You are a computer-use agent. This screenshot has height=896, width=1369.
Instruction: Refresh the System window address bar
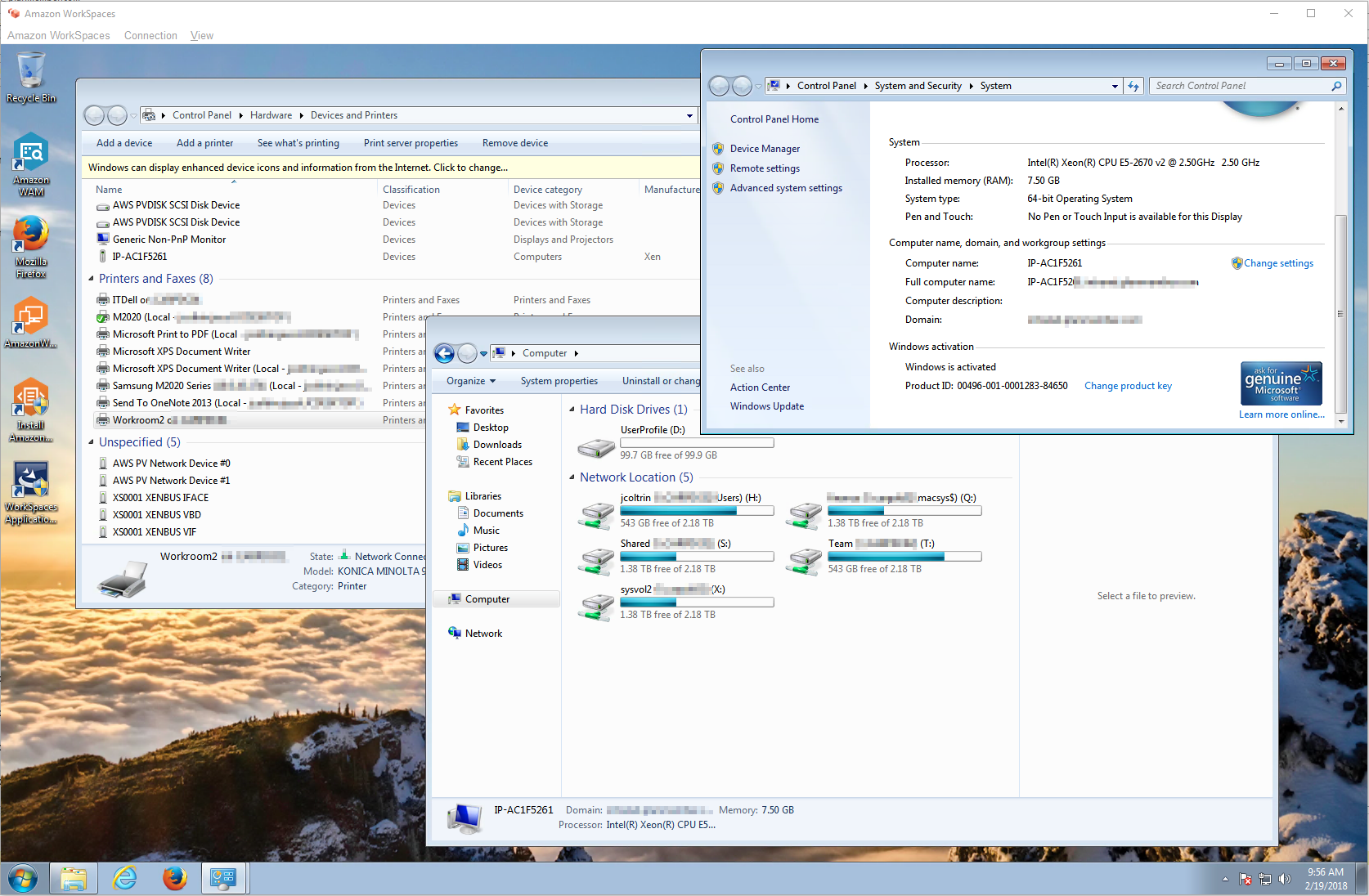pyautogui.click(x=1133, y=86)
